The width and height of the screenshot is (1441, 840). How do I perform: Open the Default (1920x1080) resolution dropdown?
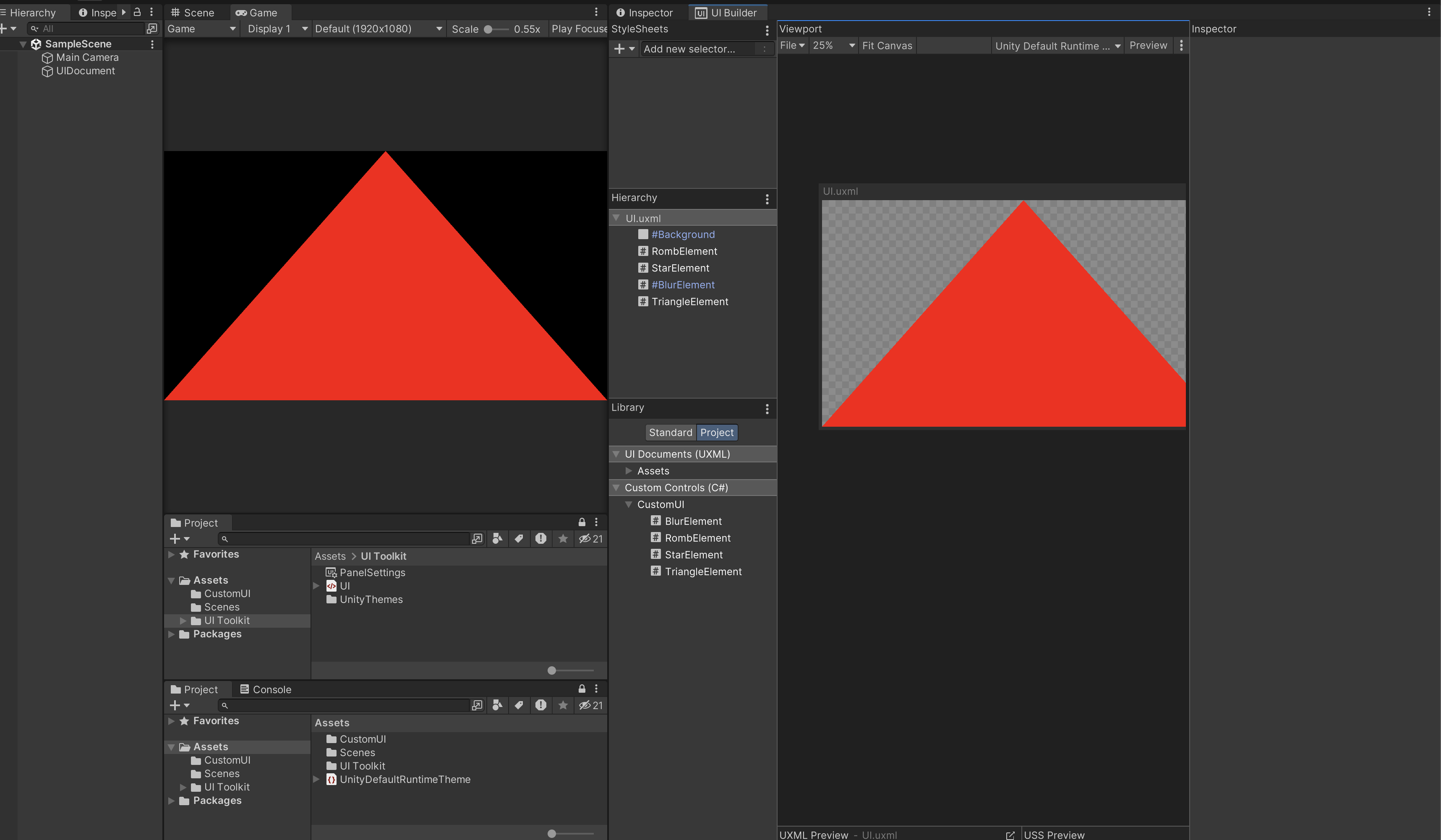pyautogui.click(x=378, y=29)
